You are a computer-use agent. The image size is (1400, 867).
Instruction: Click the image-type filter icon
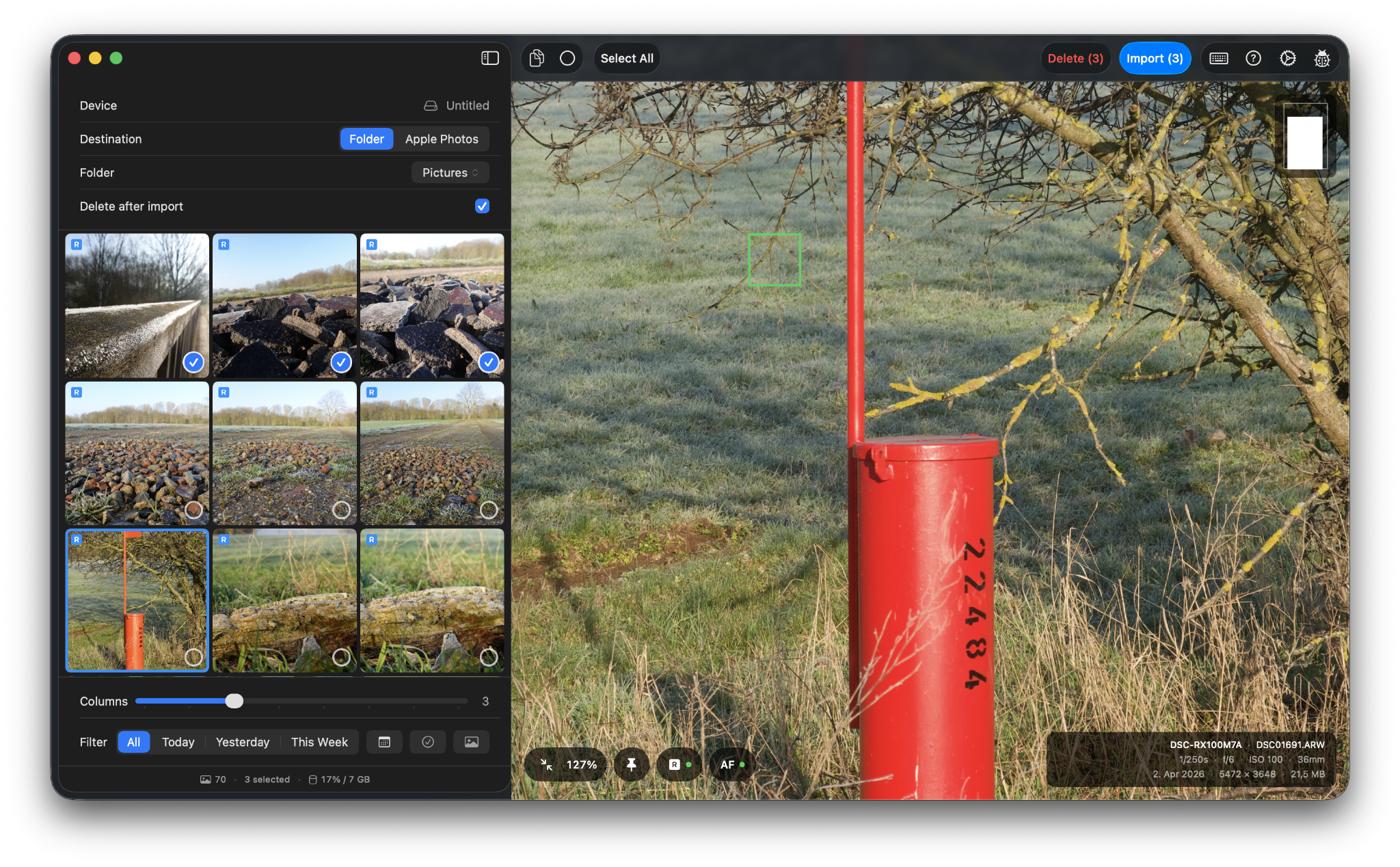[x=470, y=741]
